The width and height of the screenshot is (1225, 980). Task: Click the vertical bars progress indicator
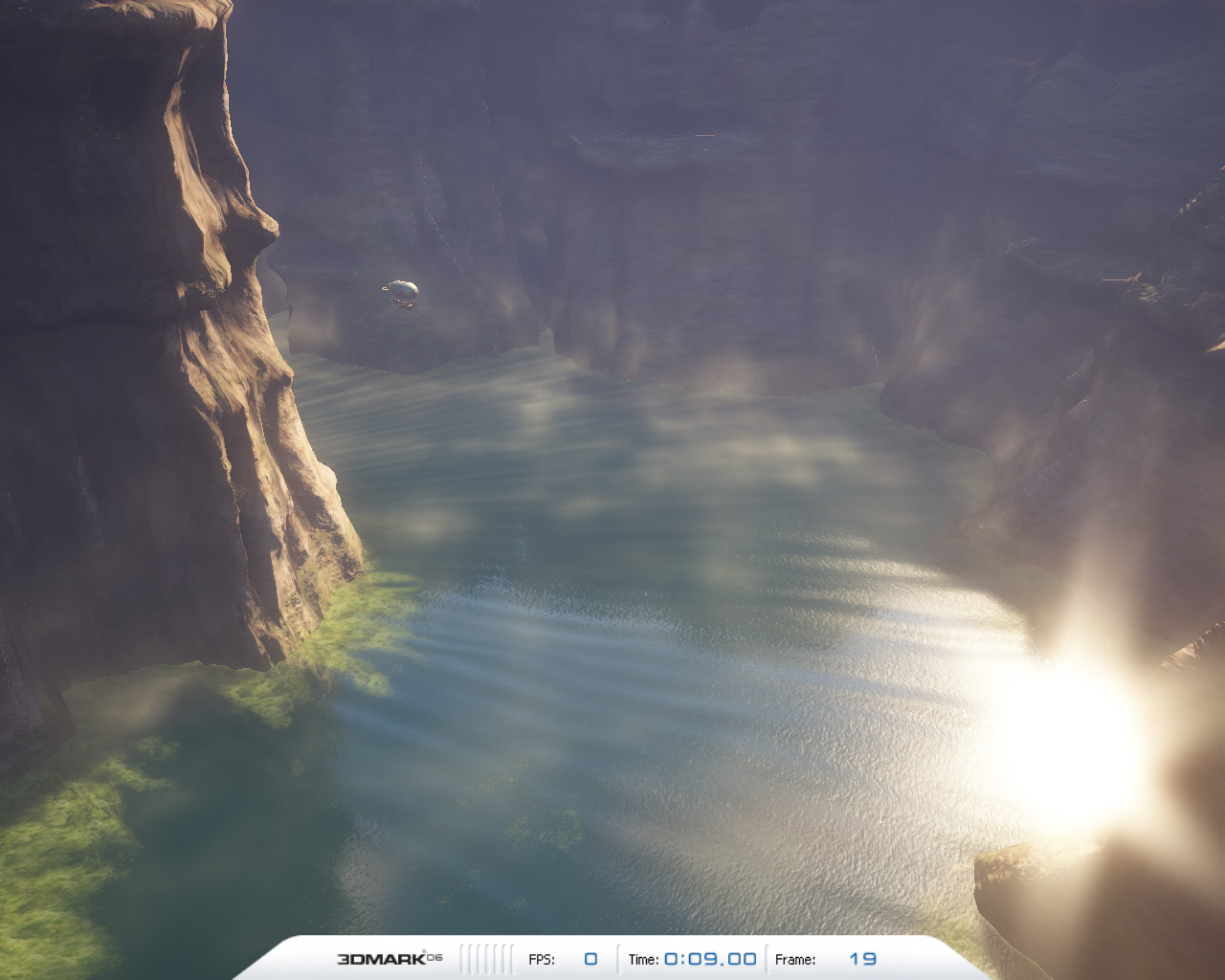point(488,959)
